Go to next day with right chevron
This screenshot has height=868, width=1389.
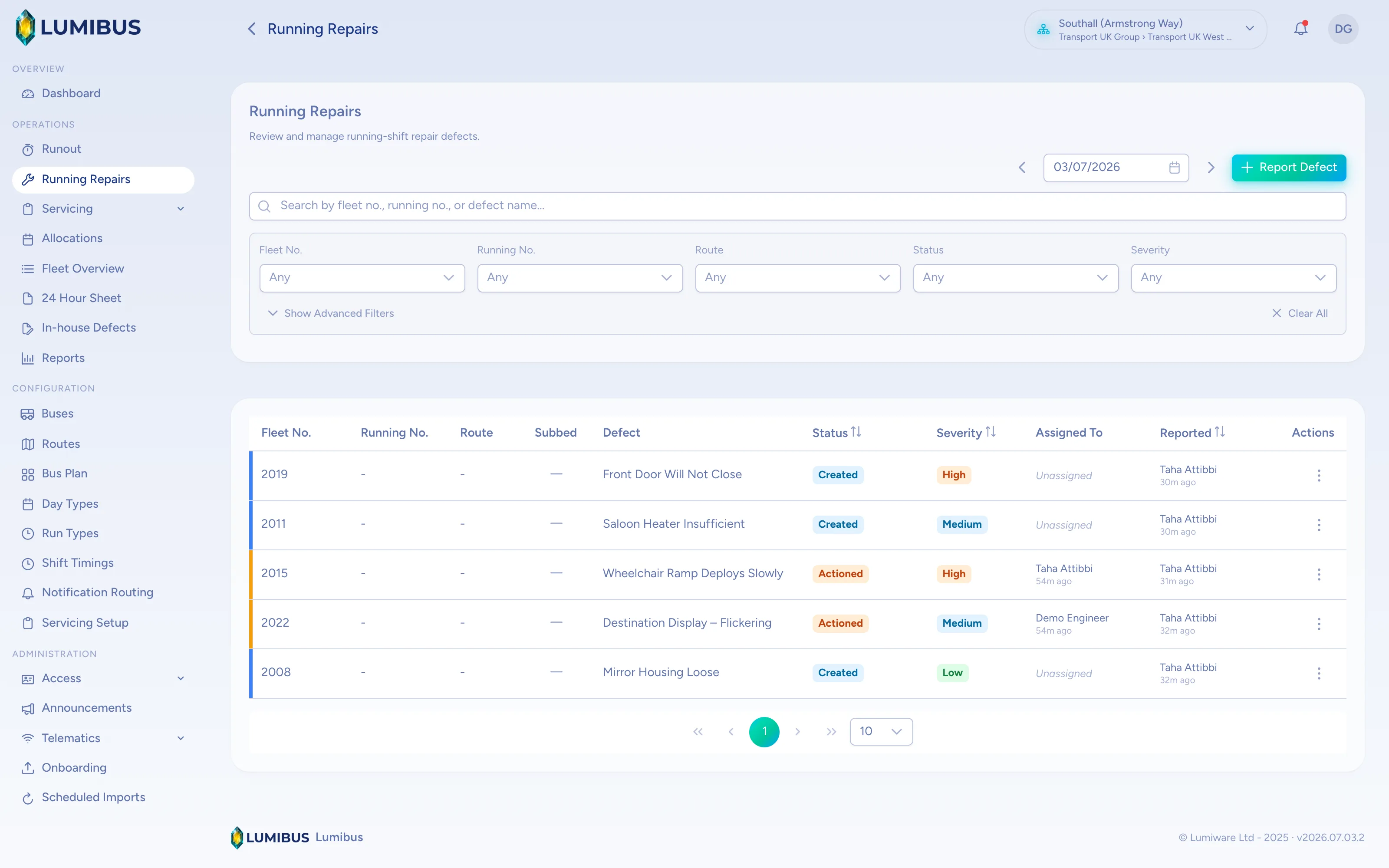point(1211,168)
